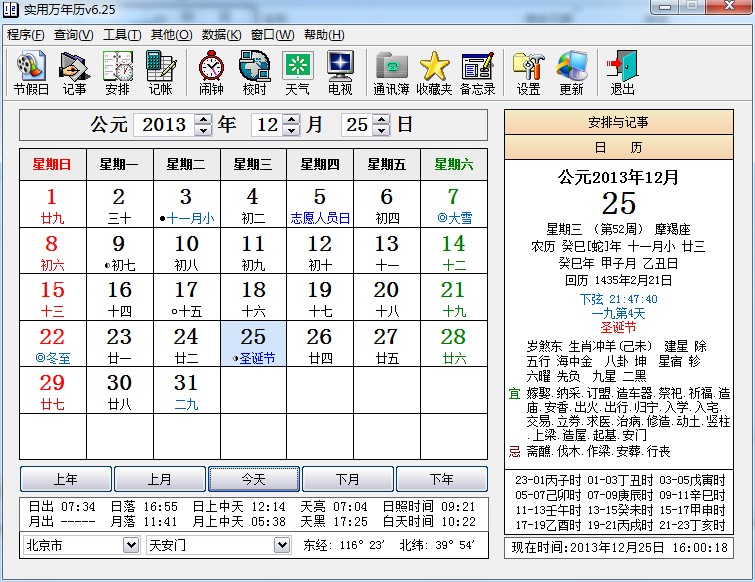755x582 pixels.
Task: Click the 退出 exit icon
Action: 622,72
